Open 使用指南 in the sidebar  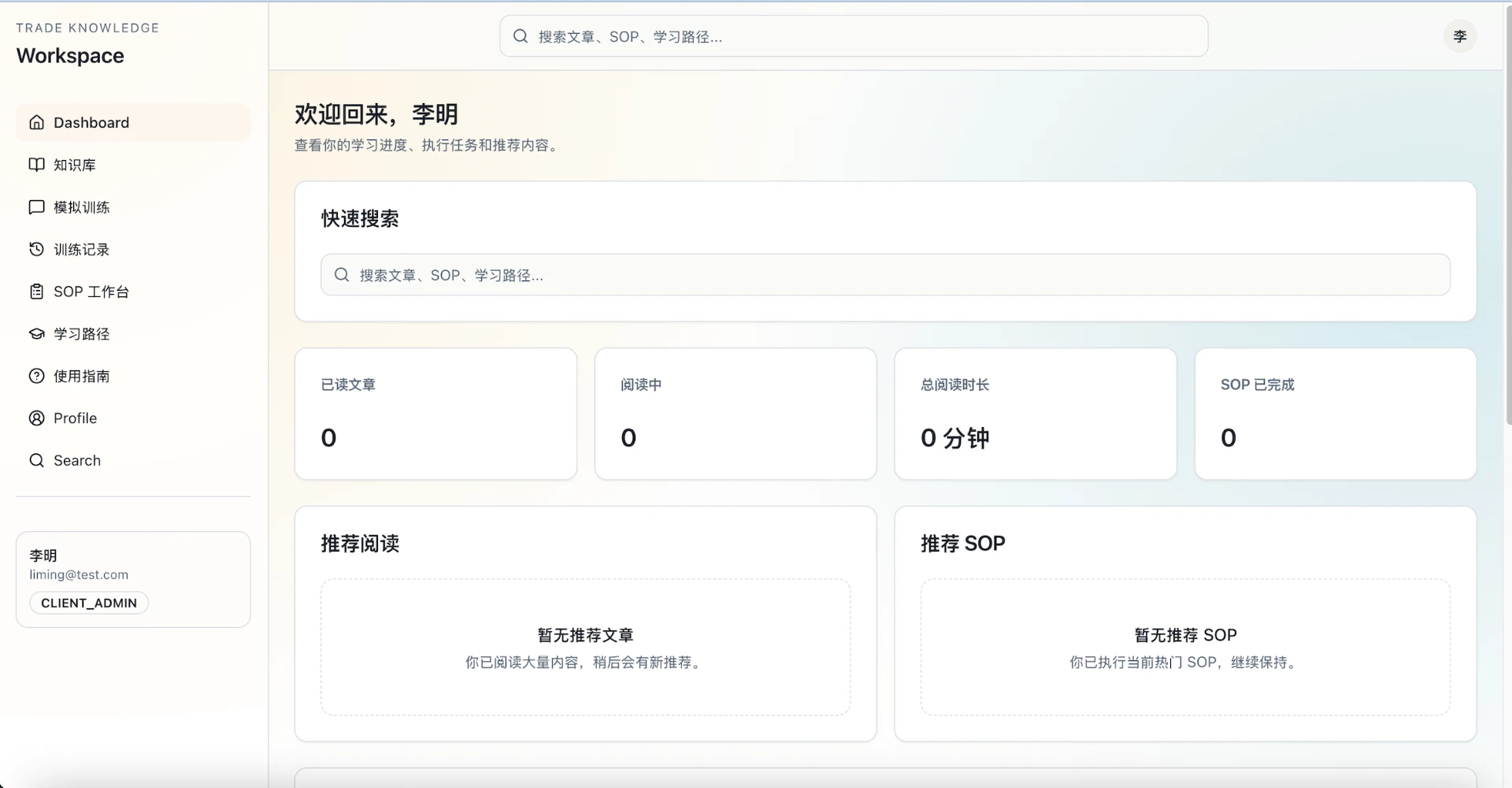pos(133,376)
